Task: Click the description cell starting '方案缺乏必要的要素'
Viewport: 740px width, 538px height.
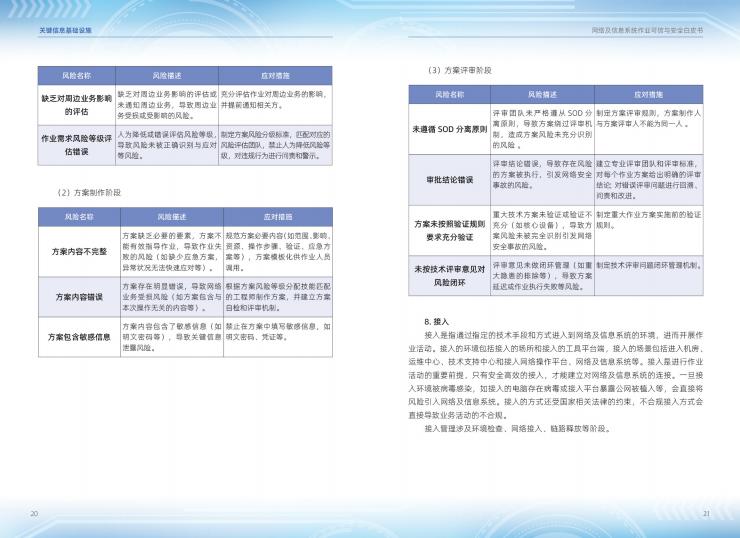Action: tap(172, 252)
